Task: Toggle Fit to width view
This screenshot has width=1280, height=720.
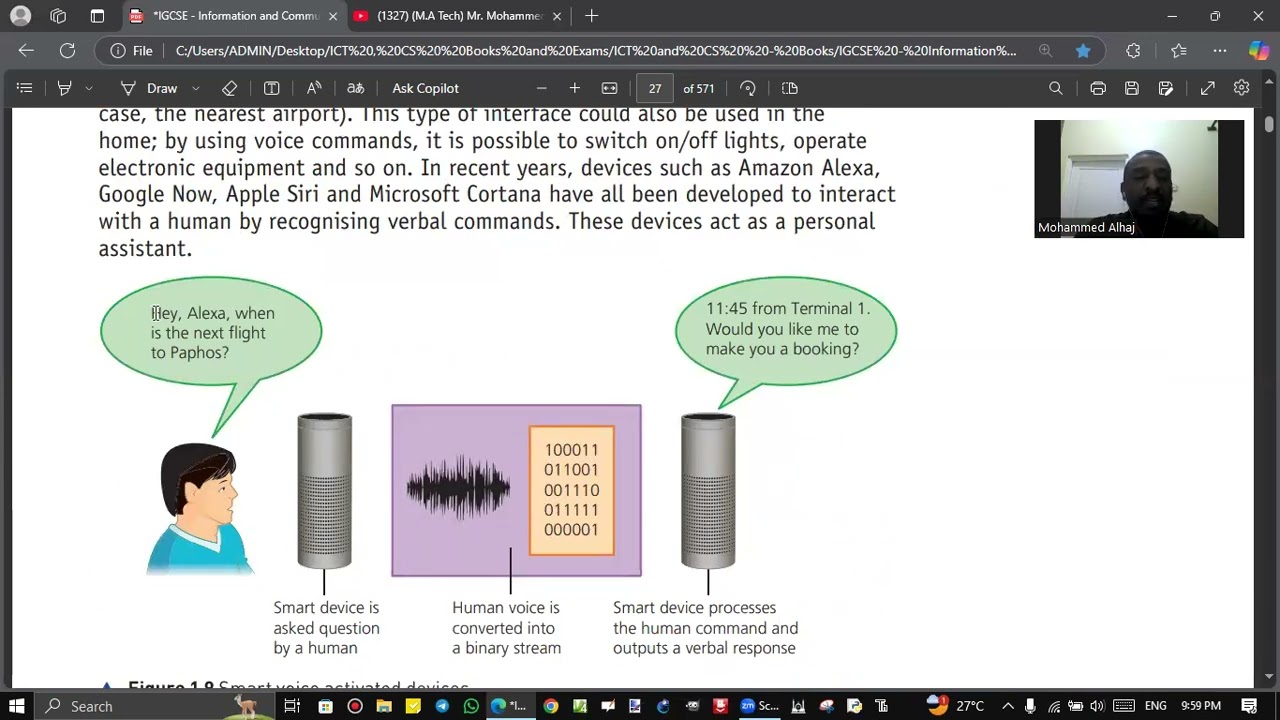Action: pos(609,88)
